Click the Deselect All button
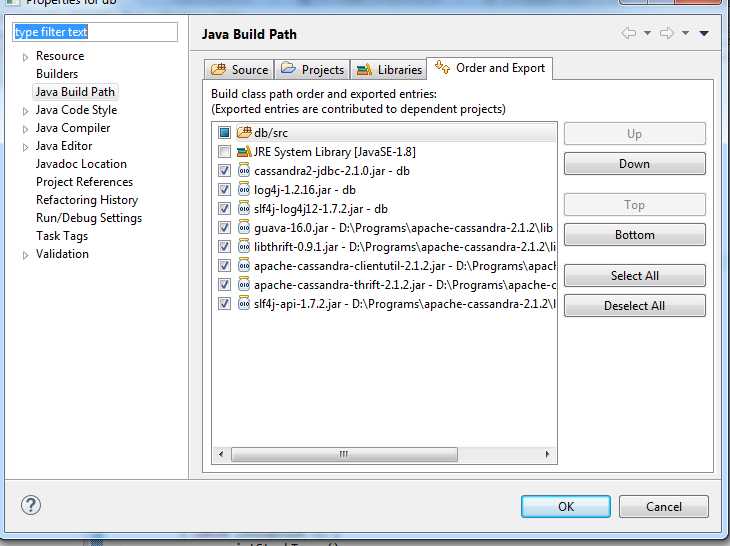The image size is (730, 546). (635, 306)
